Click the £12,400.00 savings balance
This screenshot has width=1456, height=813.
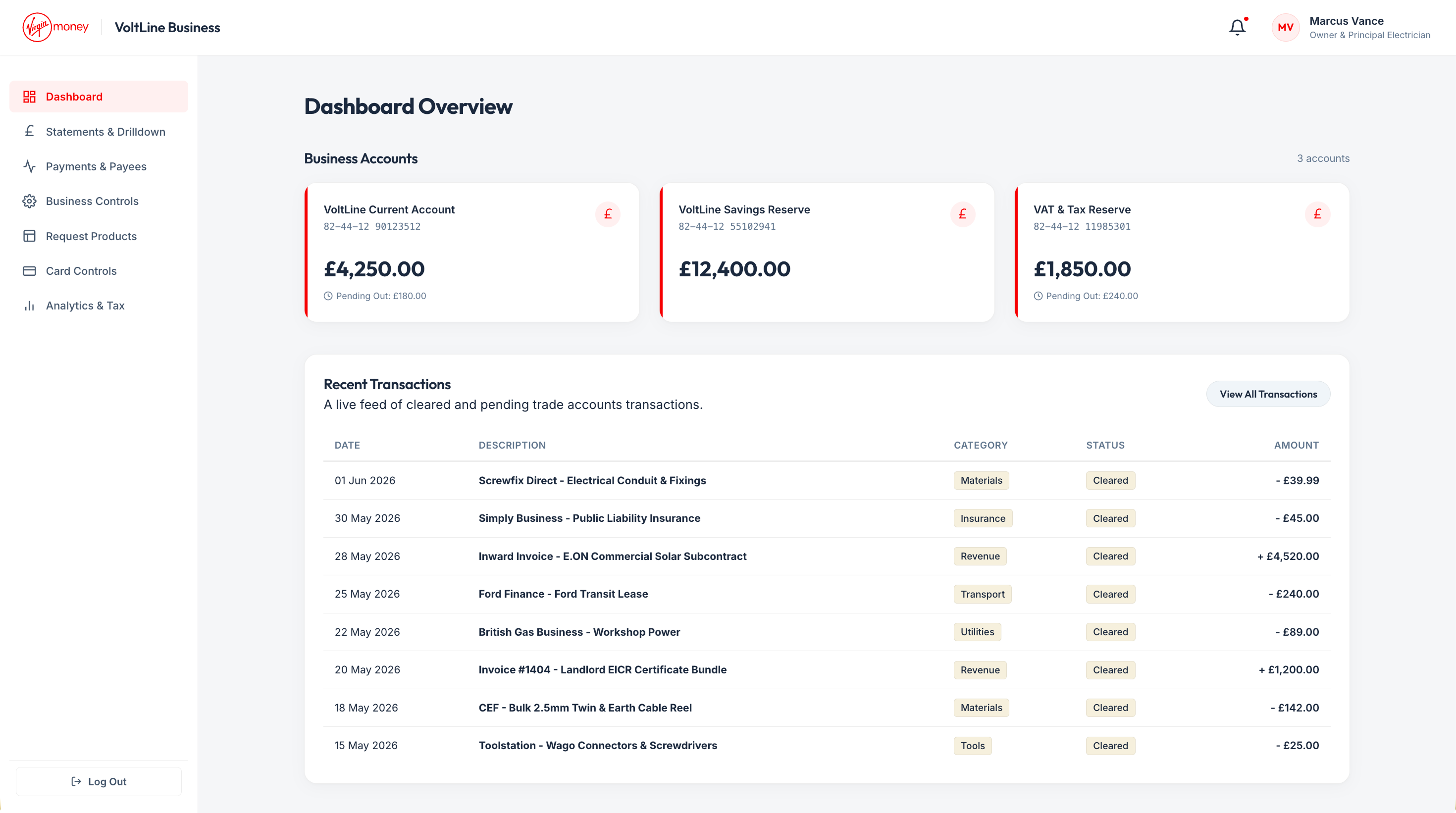[734, 269]
